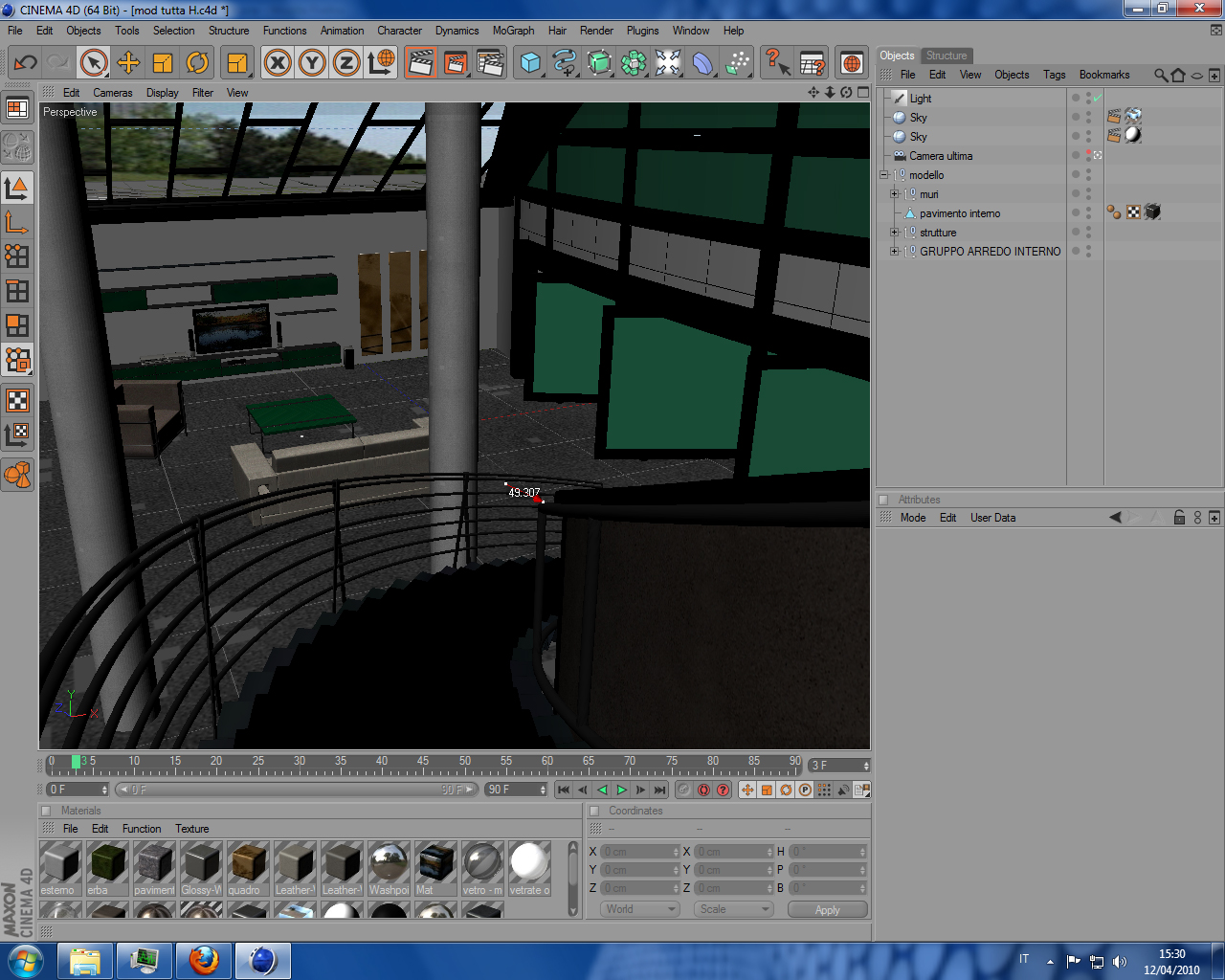This screenshot has height=980, width=1225.
Task: Open the Scale mode dropdown
Action: click(x=733, y=909)
